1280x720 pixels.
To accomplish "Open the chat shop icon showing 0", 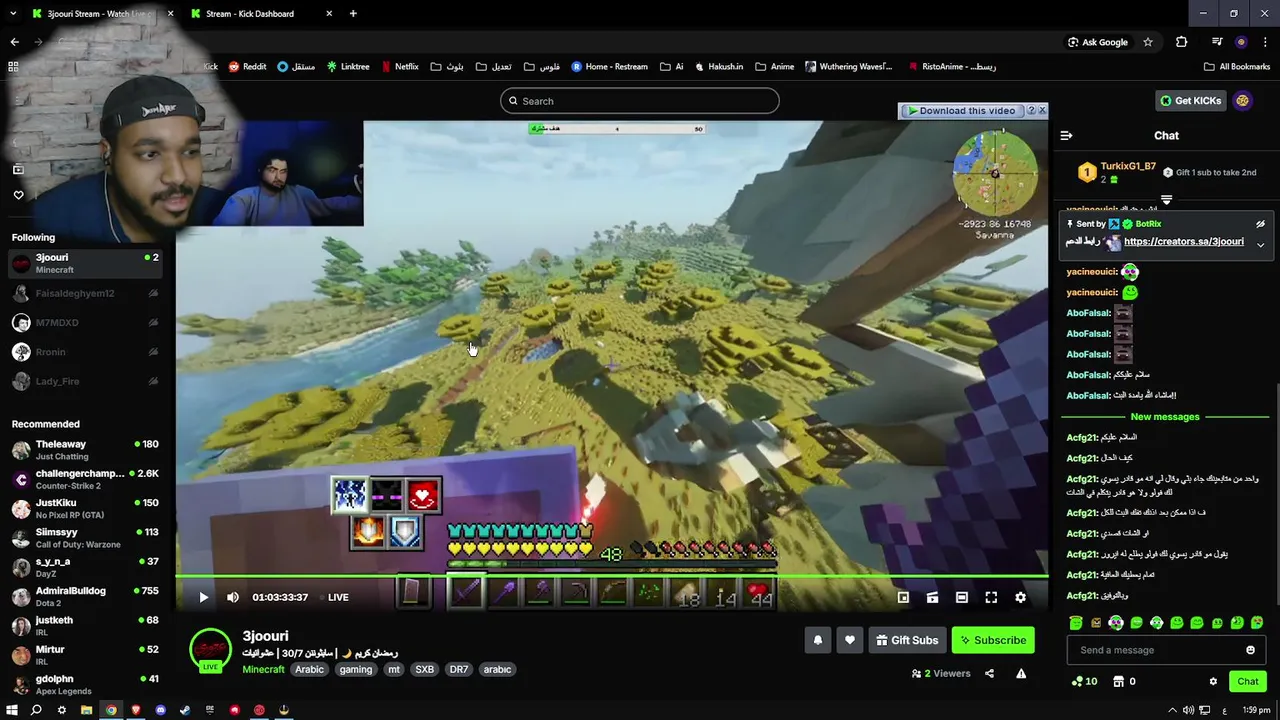I will (x=1124, y=681).
